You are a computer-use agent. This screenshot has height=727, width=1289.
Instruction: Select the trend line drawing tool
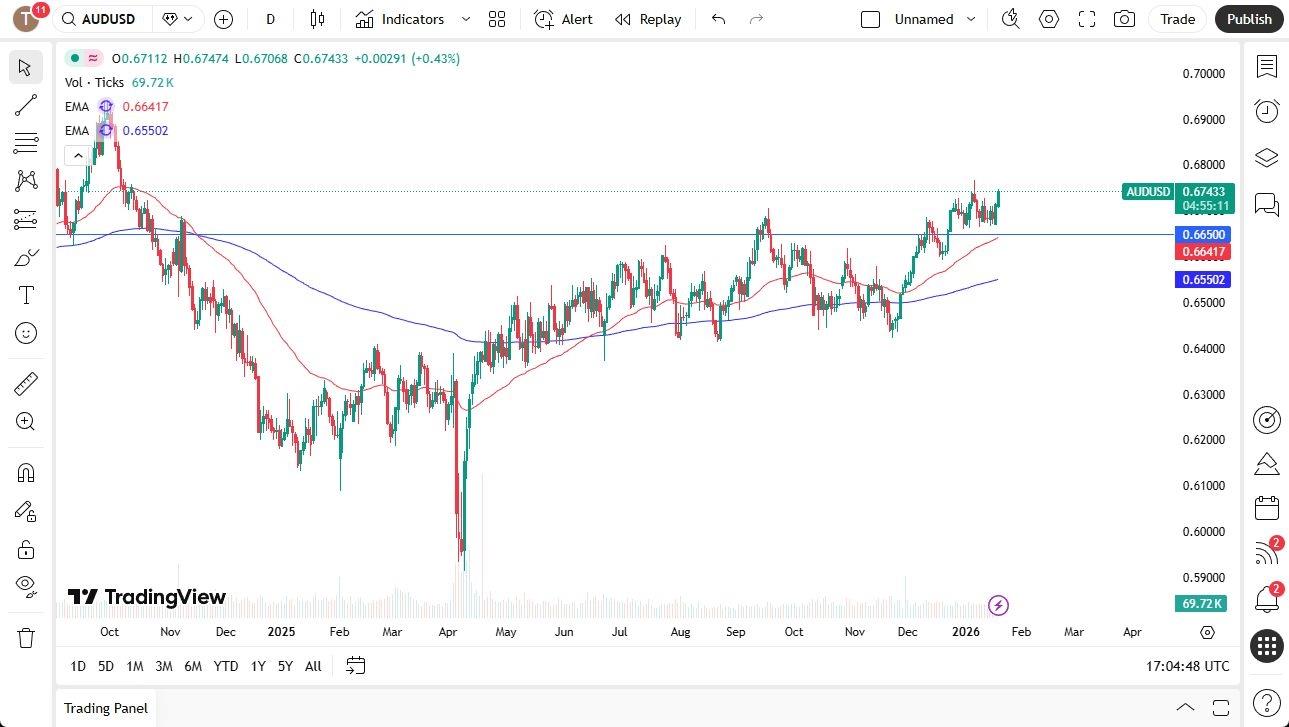pos(25,105)
